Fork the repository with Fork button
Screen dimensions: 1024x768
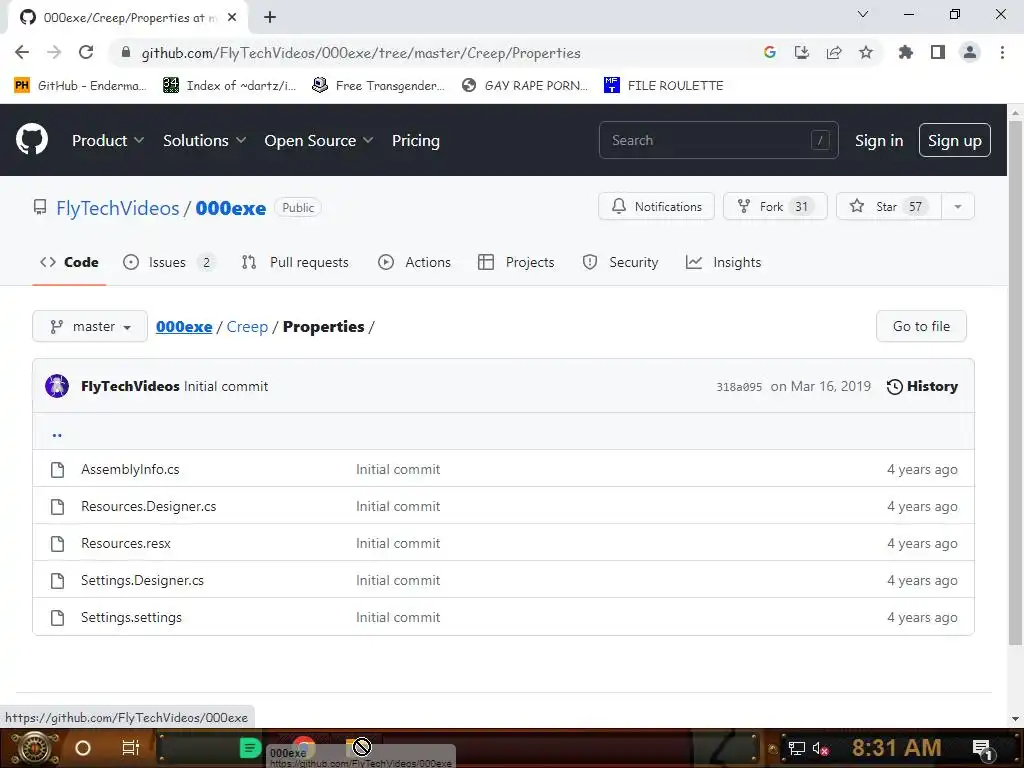click(x=775, y=206)
